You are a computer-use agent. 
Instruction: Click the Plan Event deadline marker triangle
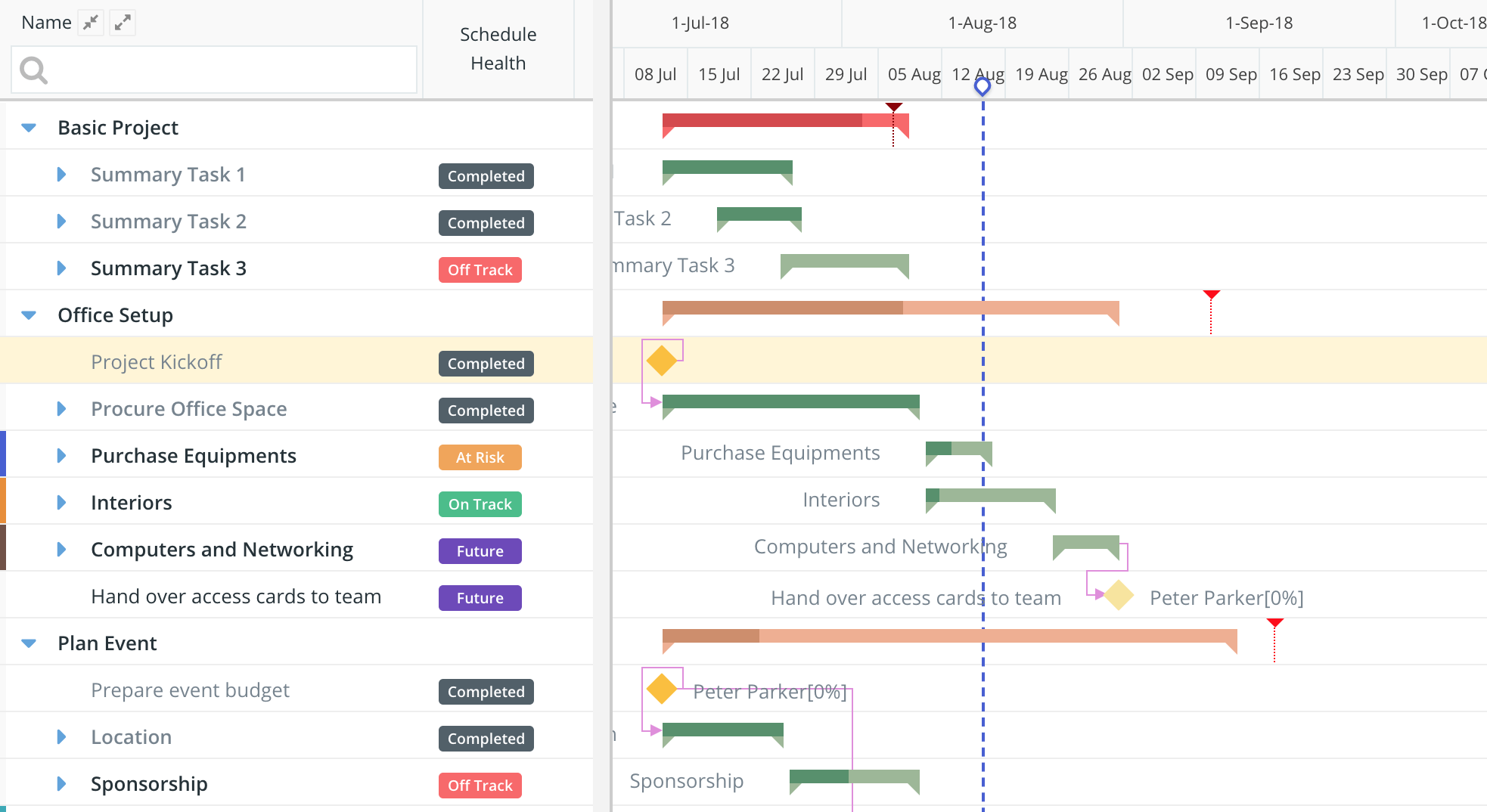click(1275, 623)
